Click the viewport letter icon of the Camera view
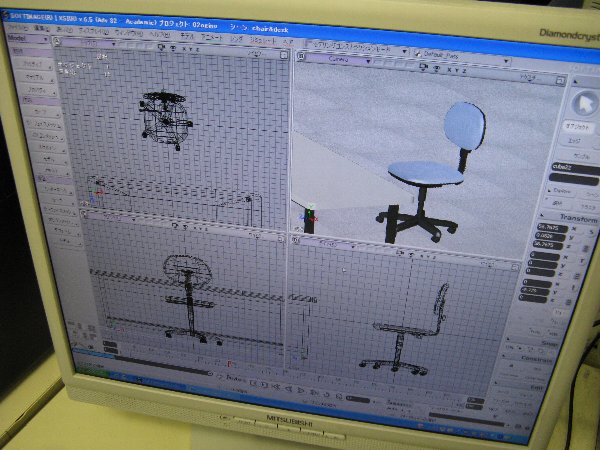The height and width of the screenshot is (450, 600). point(300,57)
